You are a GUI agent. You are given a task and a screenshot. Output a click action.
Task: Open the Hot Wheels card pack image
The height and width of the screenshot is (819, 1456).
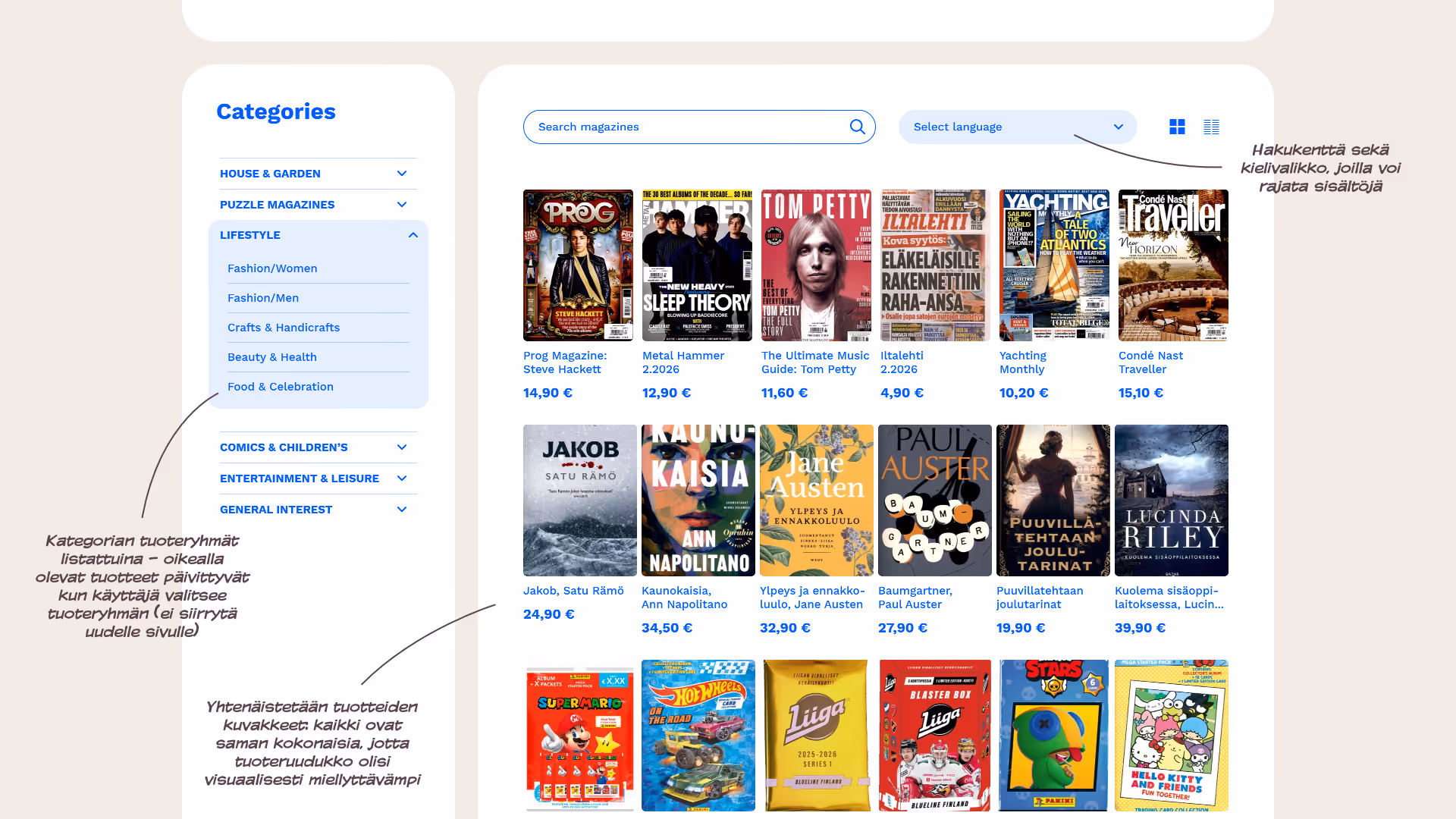click(698, 736)
